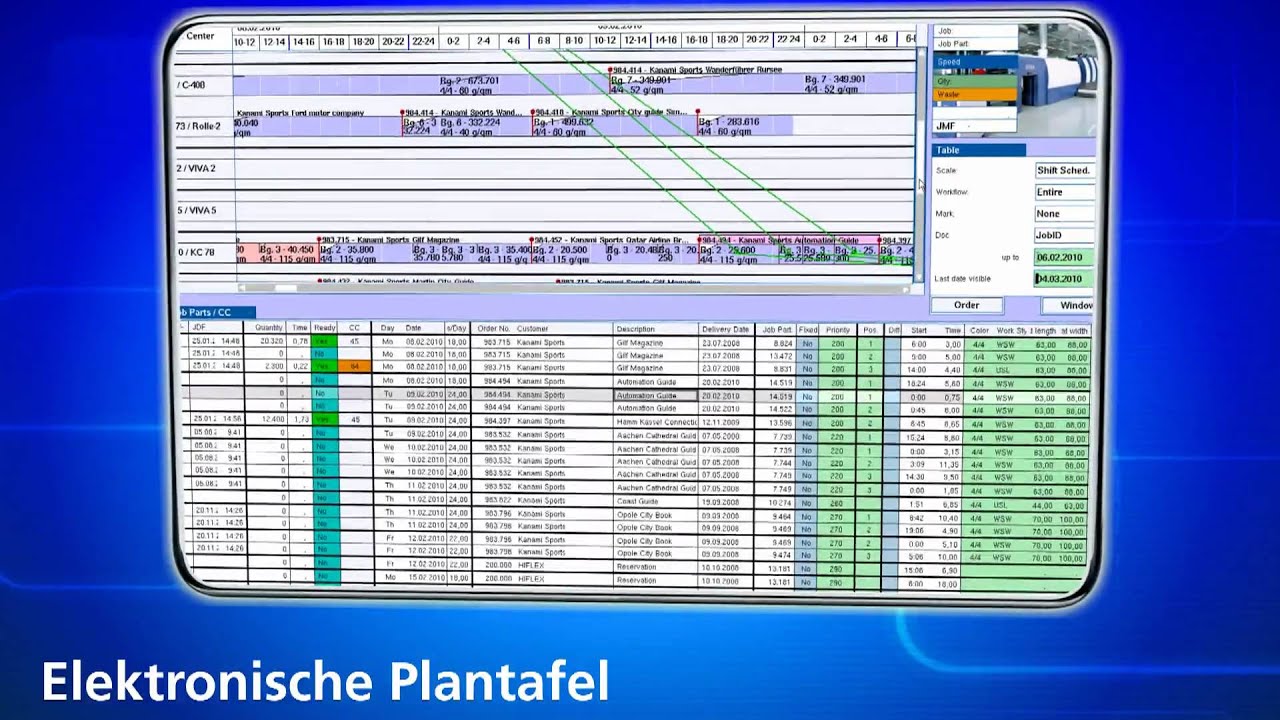Click the orange CC cell showing 64
Image resolution: width=1280 pixels, height=720 pixels.
(354, 367)
